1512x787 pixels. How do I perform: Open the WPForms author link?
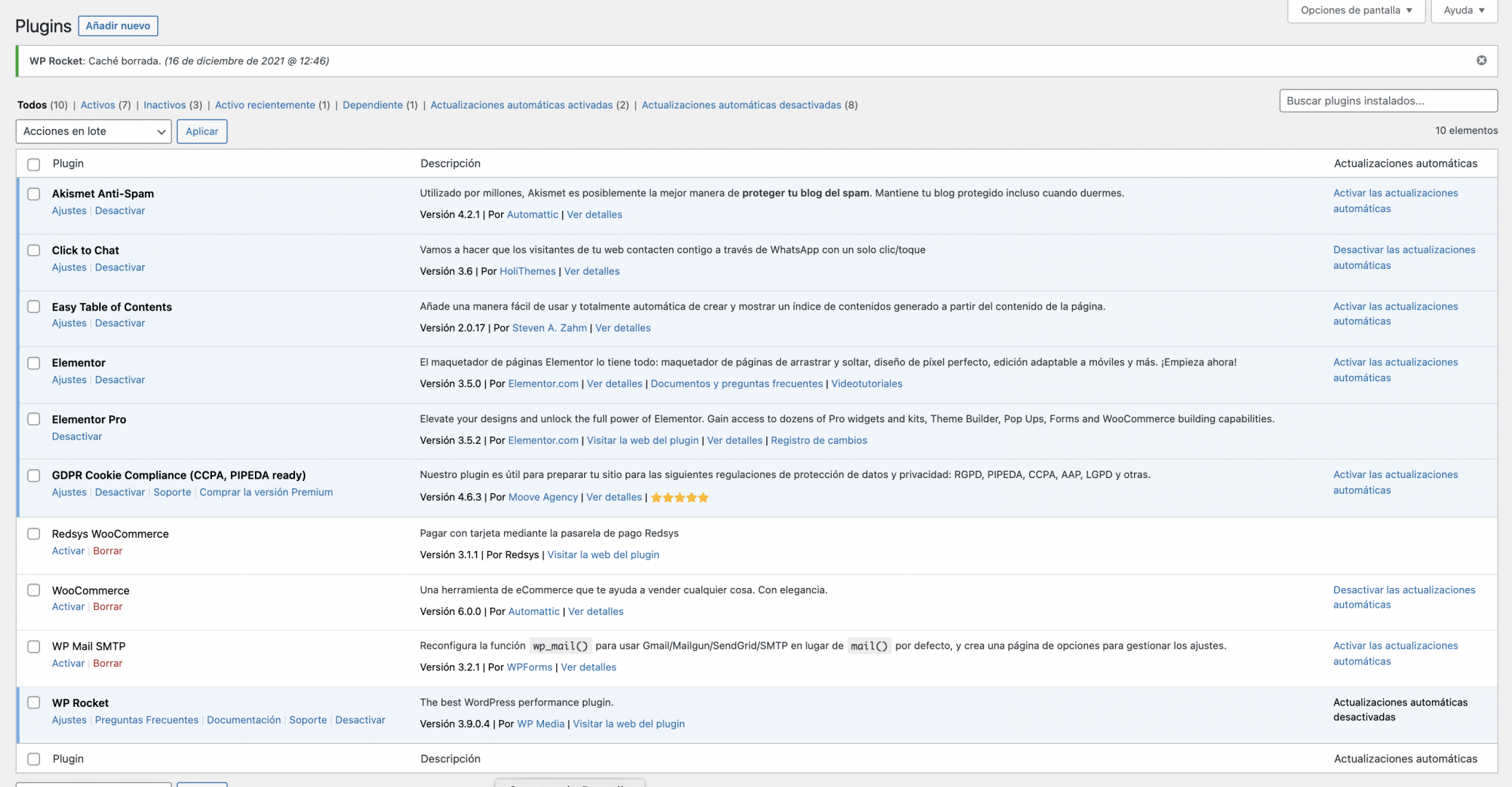[529, 667]
